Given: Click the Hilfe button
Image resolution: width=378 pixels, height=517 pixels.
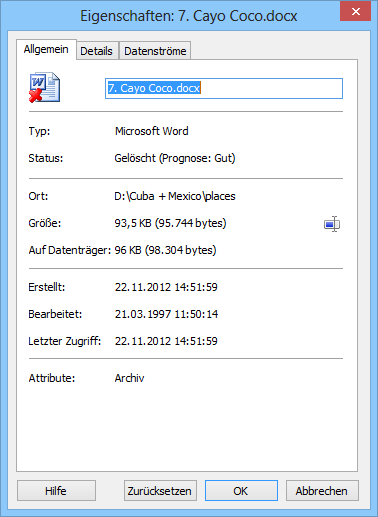Looking at the screenshot, I should (x=56, y=491).
